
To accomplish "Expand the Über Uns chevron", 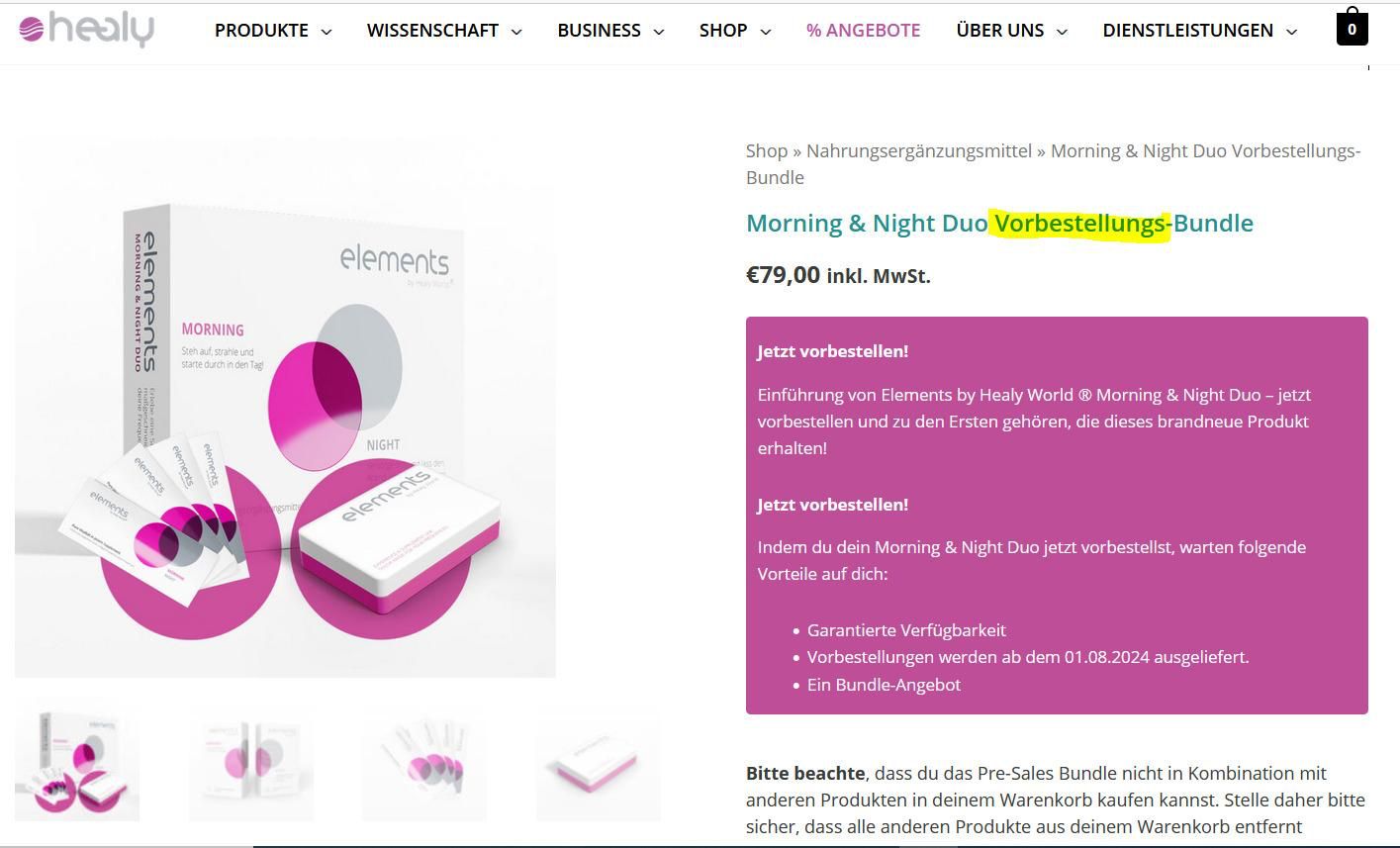I will pyautogui.click(x=1063, y=32).
